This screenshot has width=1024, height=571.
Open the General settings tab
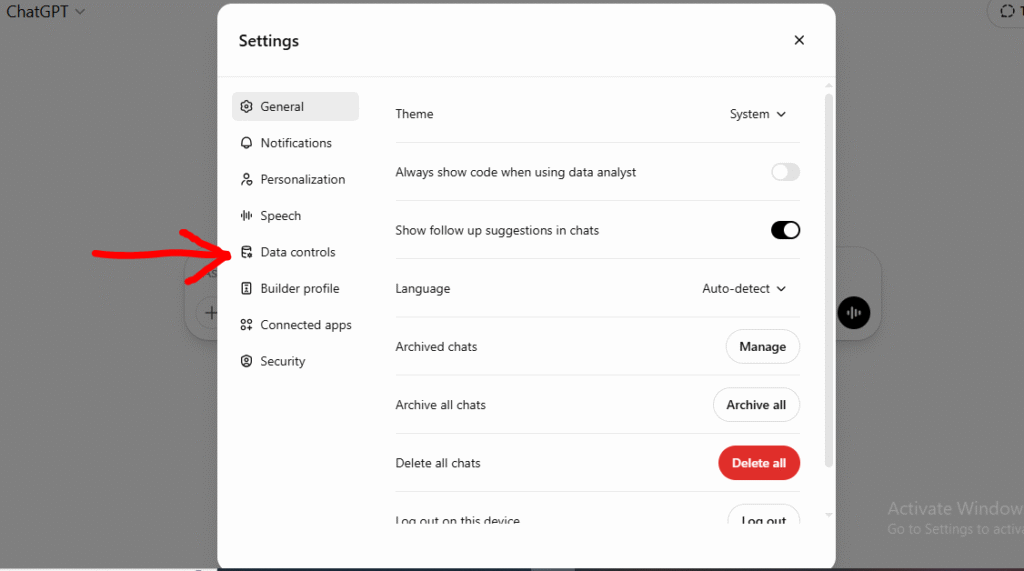point(295,106)
